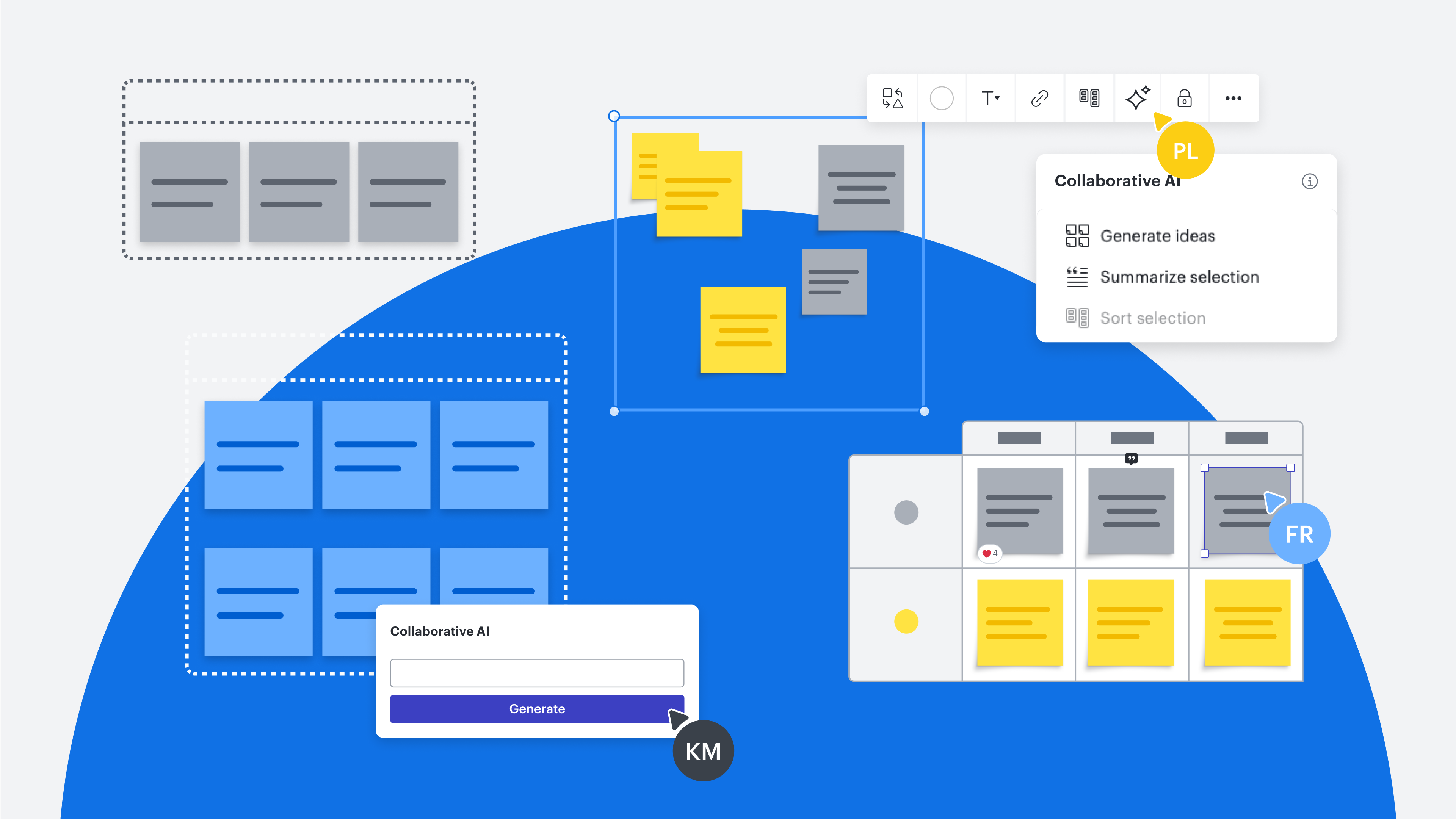Click the change shape icon in toolbar
The image size is (1456, 819).
[892, 98]
